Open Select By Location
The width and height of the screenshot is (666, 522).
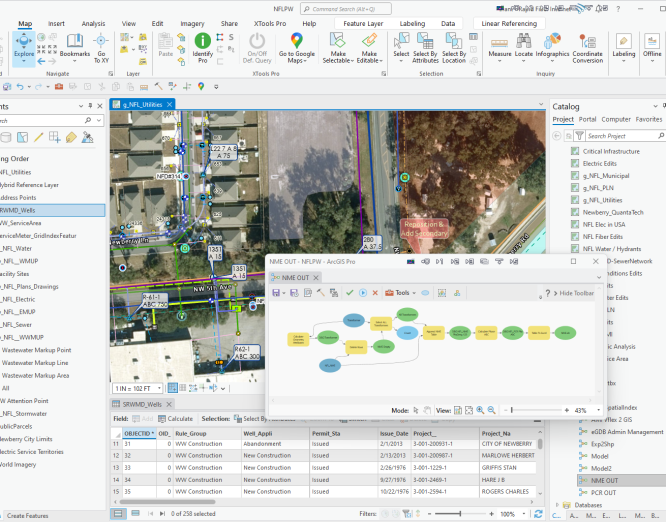tap(454, 48)
